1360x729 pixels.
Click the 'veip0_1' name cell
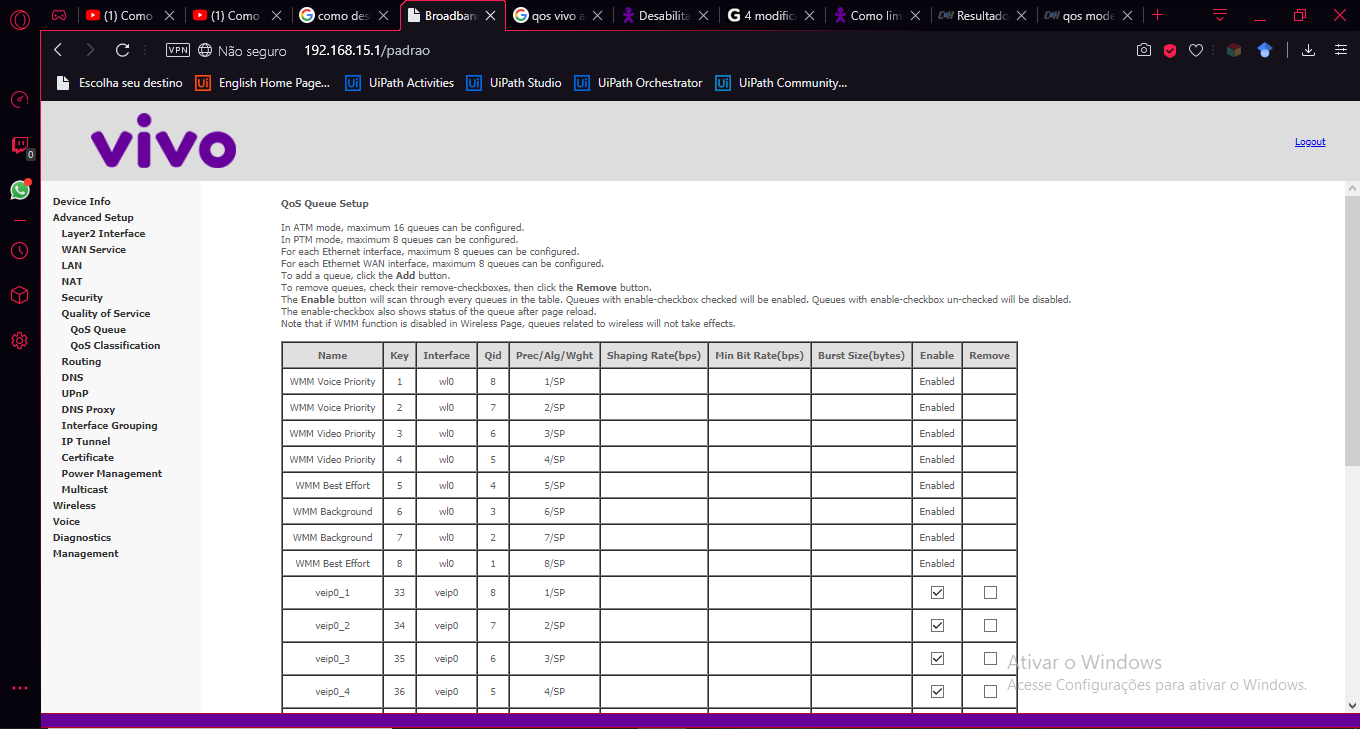tap(333, 593)
